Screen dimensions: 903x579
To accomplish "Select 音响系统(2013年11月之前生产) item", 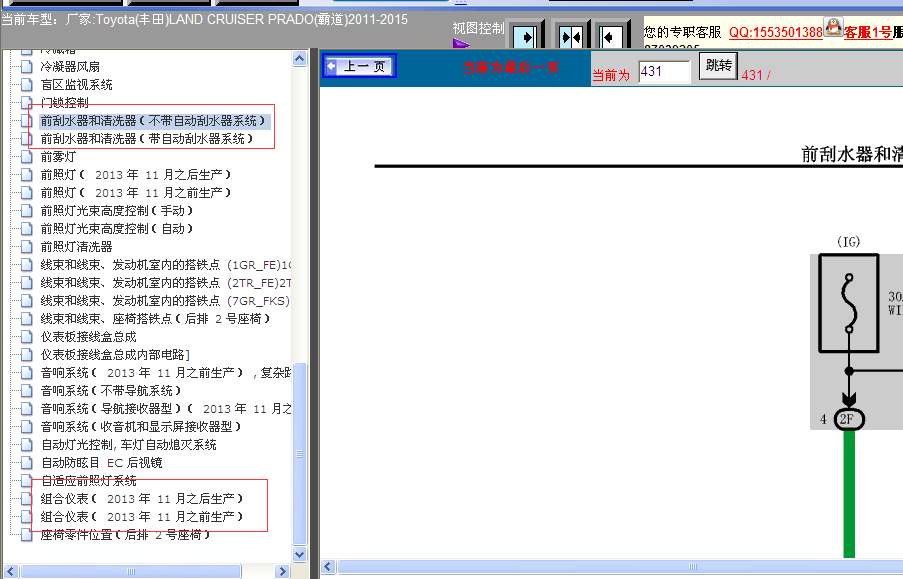I will click(165, 373).
